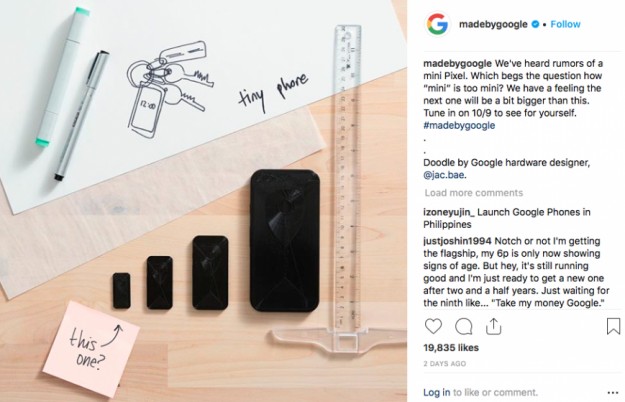Click the blue verified badge
The height and width of the screenshot is (402, 625).
pos(535,24)
